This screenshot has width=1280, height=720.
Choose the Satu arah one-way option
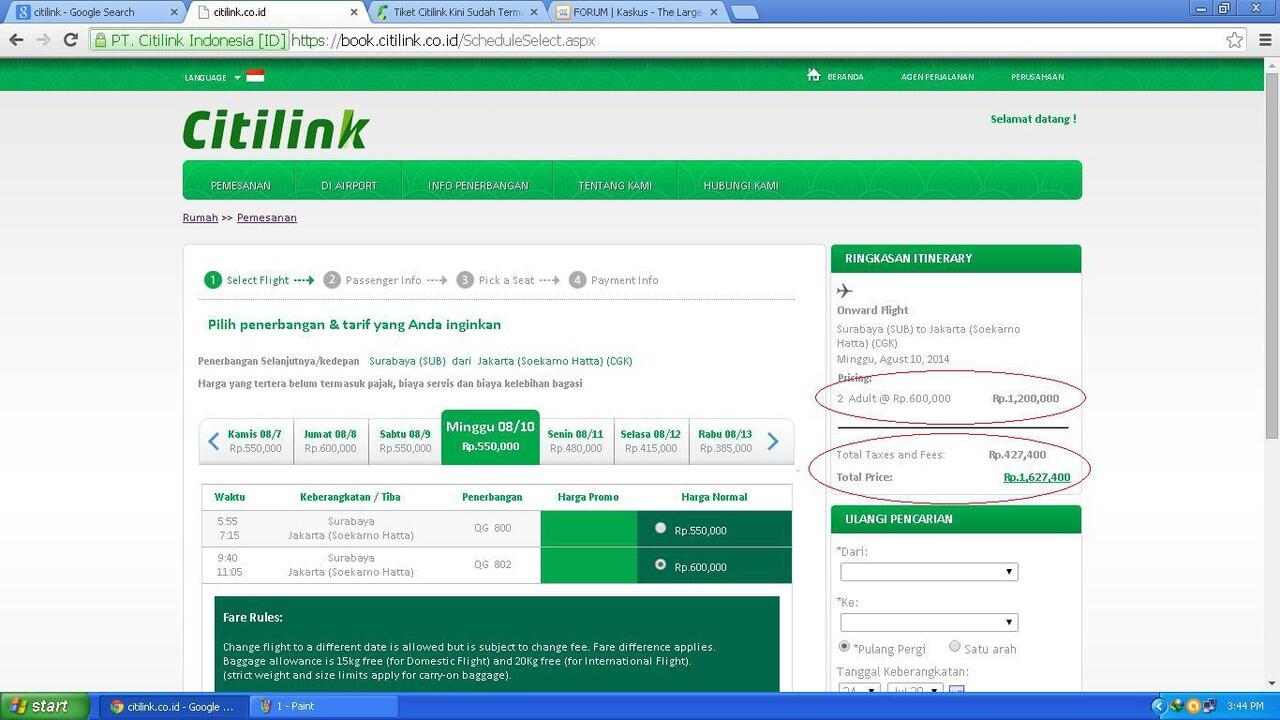[954, 647]
